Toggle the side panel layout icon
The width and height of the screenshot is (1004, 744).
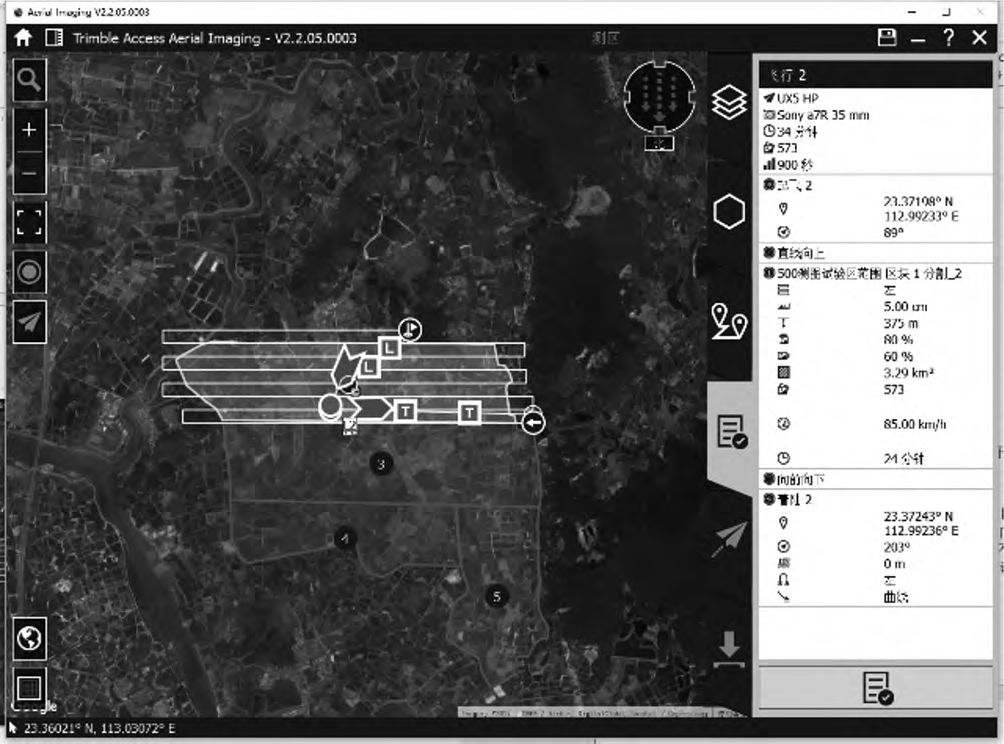pos(54,38)
